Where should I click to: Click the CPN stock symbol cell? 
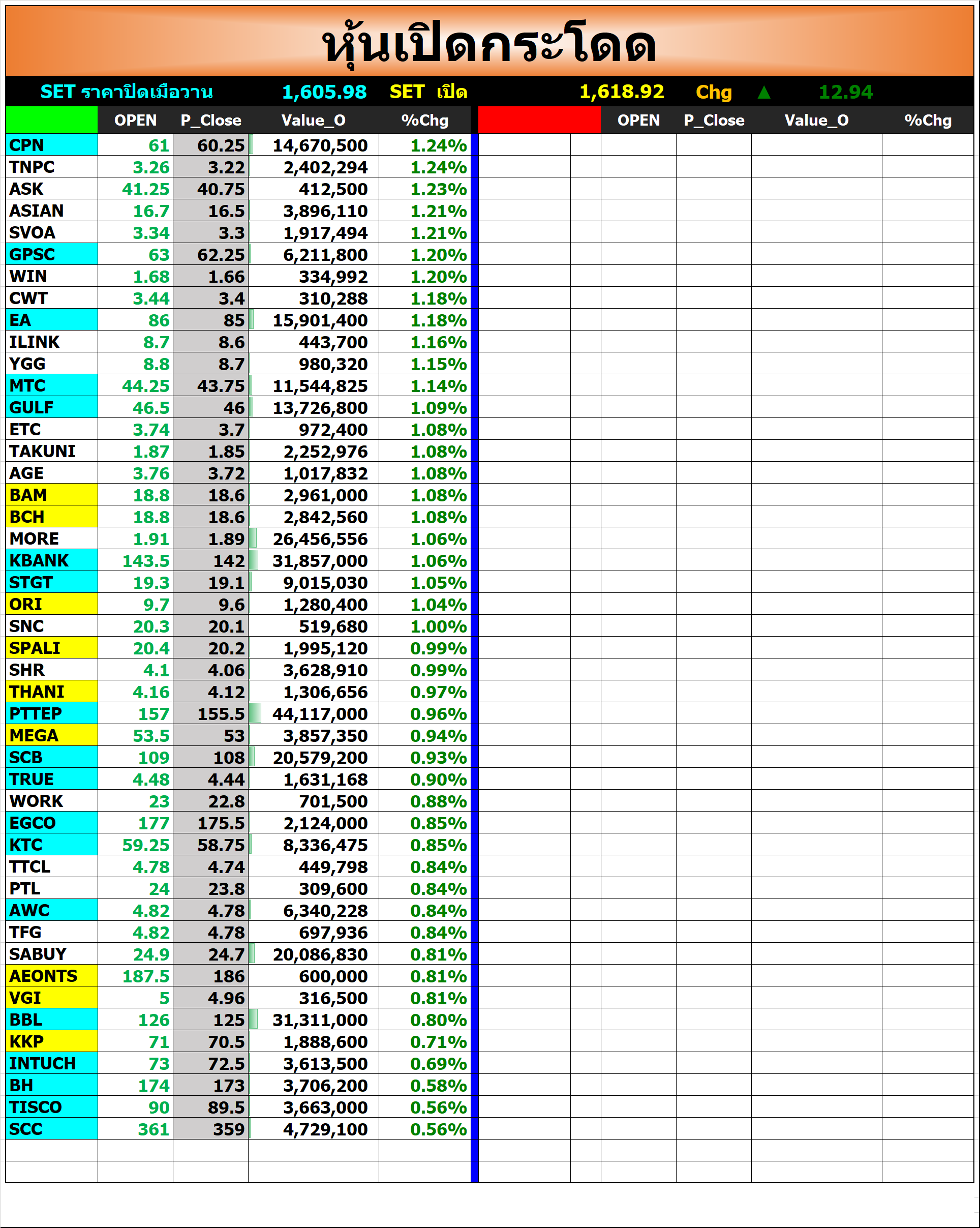point(52,145)
